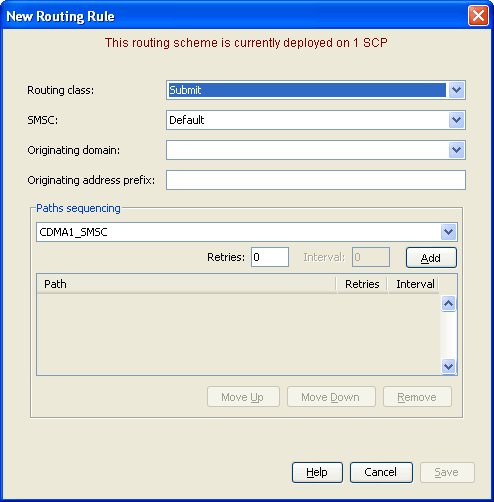Expand the CDMA1_SMSC path dropdown arrow
Viewport: 494px width, 502px height.
[x=448, y=232]
